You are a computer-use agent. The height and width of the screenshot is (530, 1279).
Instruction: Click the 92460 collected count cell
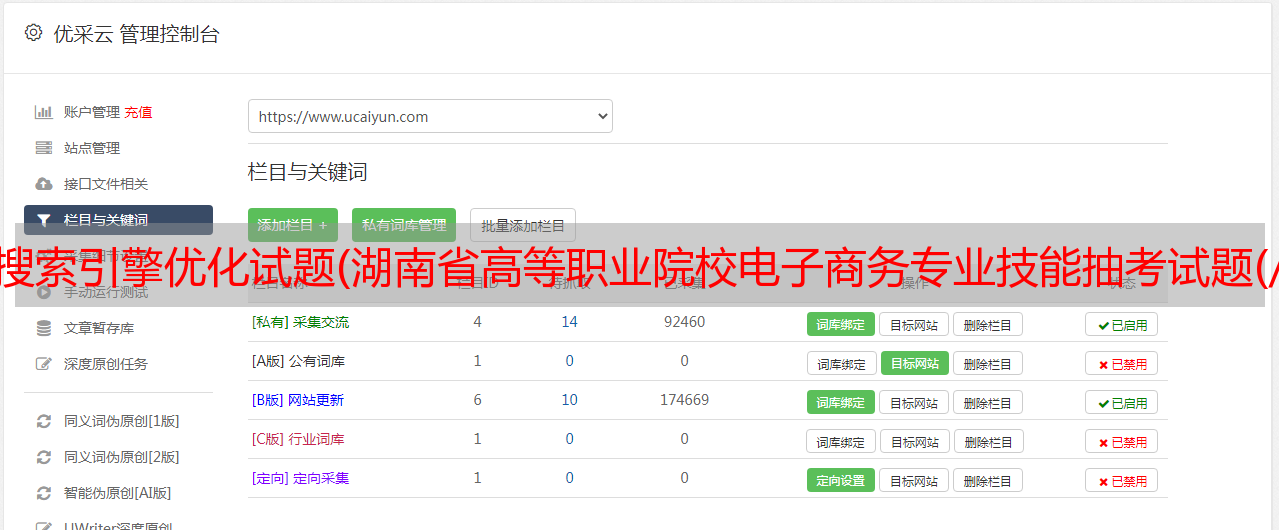point(684,322)
